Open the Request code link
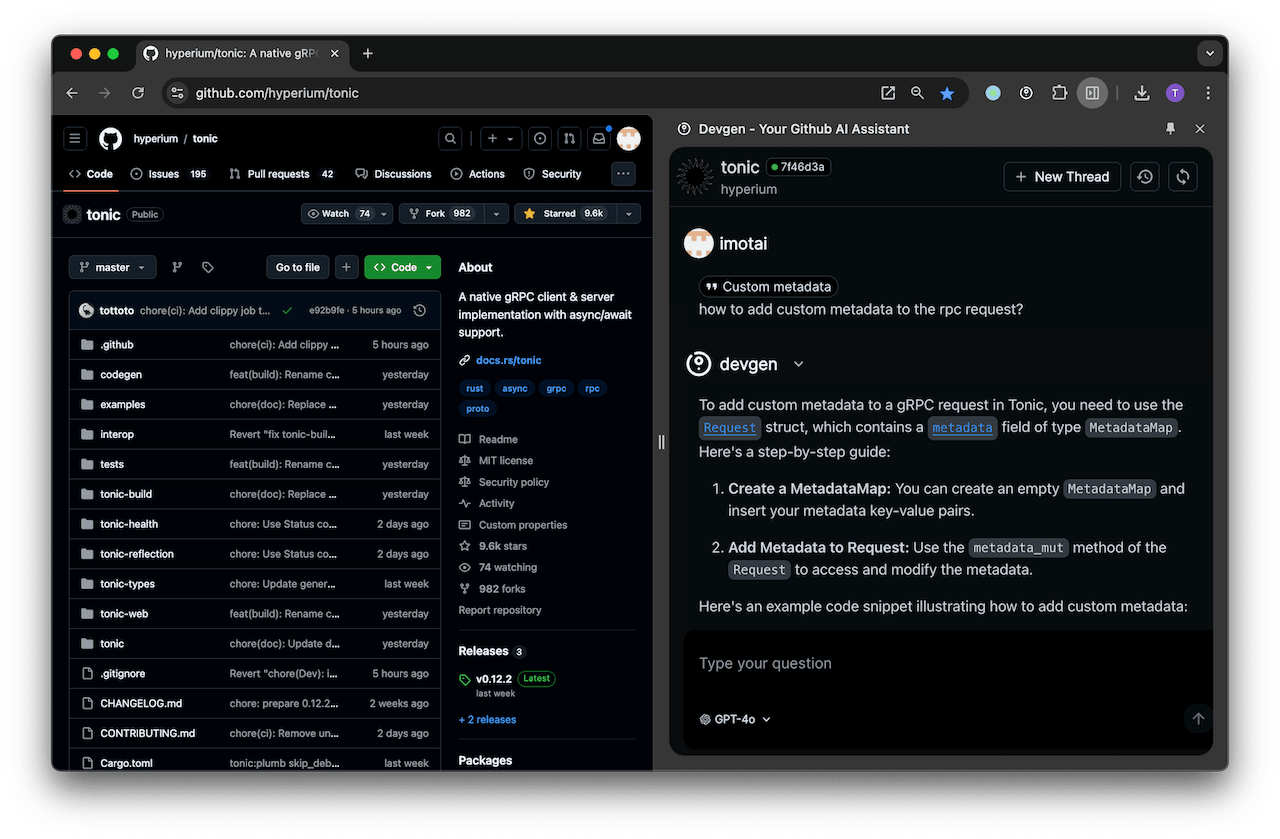 pyautogui.click(x=730, y=428)
